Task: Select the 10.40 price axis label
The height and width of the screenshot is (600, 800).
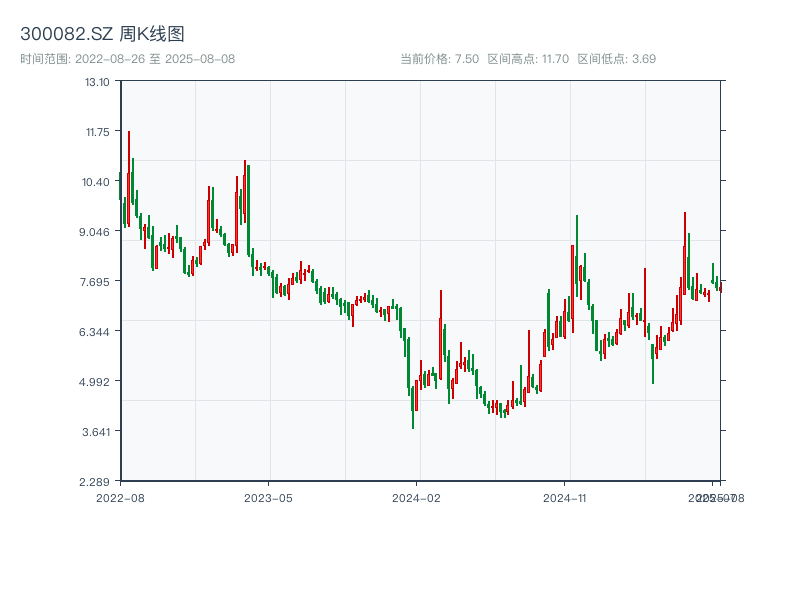Action: 97,182
